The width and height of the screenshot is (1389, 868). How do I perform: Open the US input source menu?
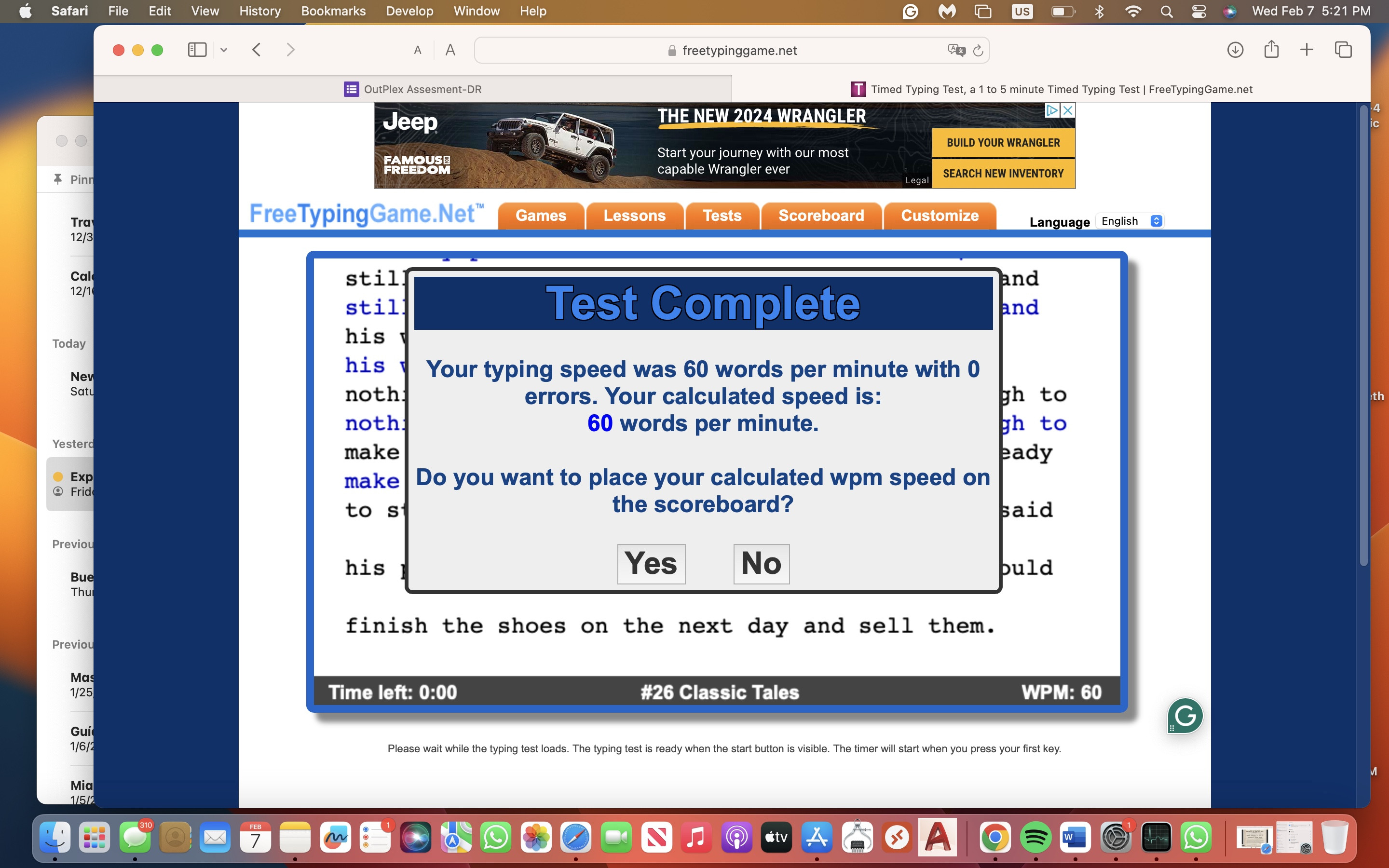[x=1021, y=11]
